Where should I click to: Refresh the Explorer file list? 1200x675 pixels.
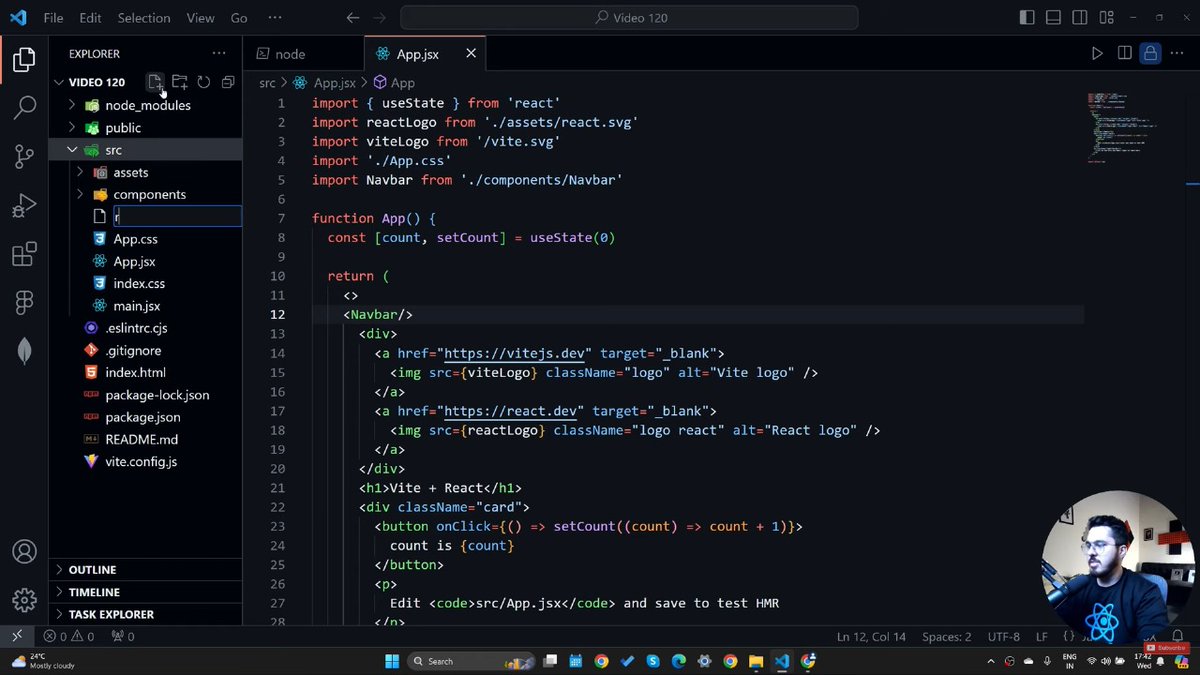tap(203, 82)
